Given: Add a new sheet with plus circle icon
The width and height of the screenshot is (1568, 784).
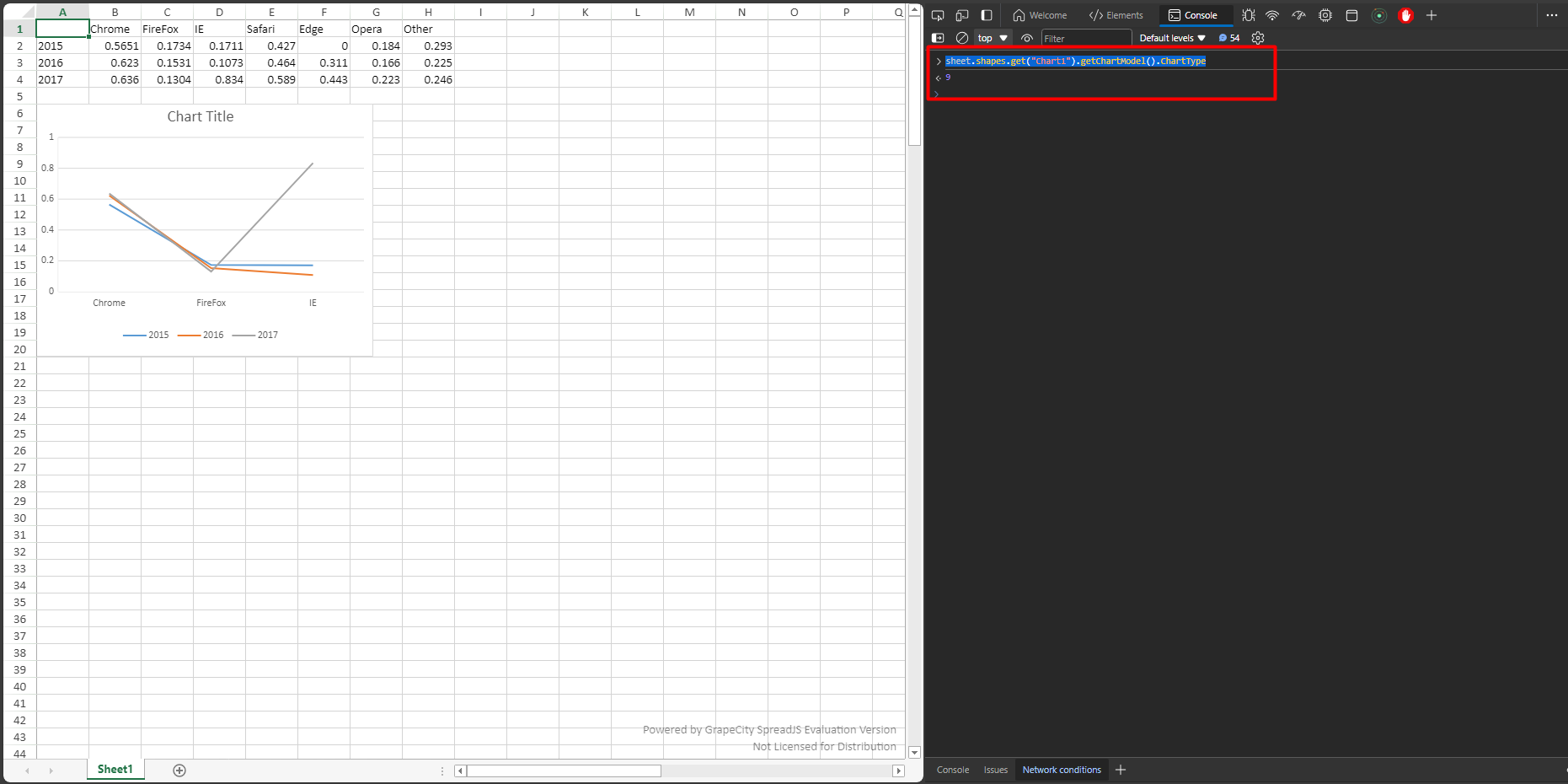Looking at the screenshot, I should 179,770.
